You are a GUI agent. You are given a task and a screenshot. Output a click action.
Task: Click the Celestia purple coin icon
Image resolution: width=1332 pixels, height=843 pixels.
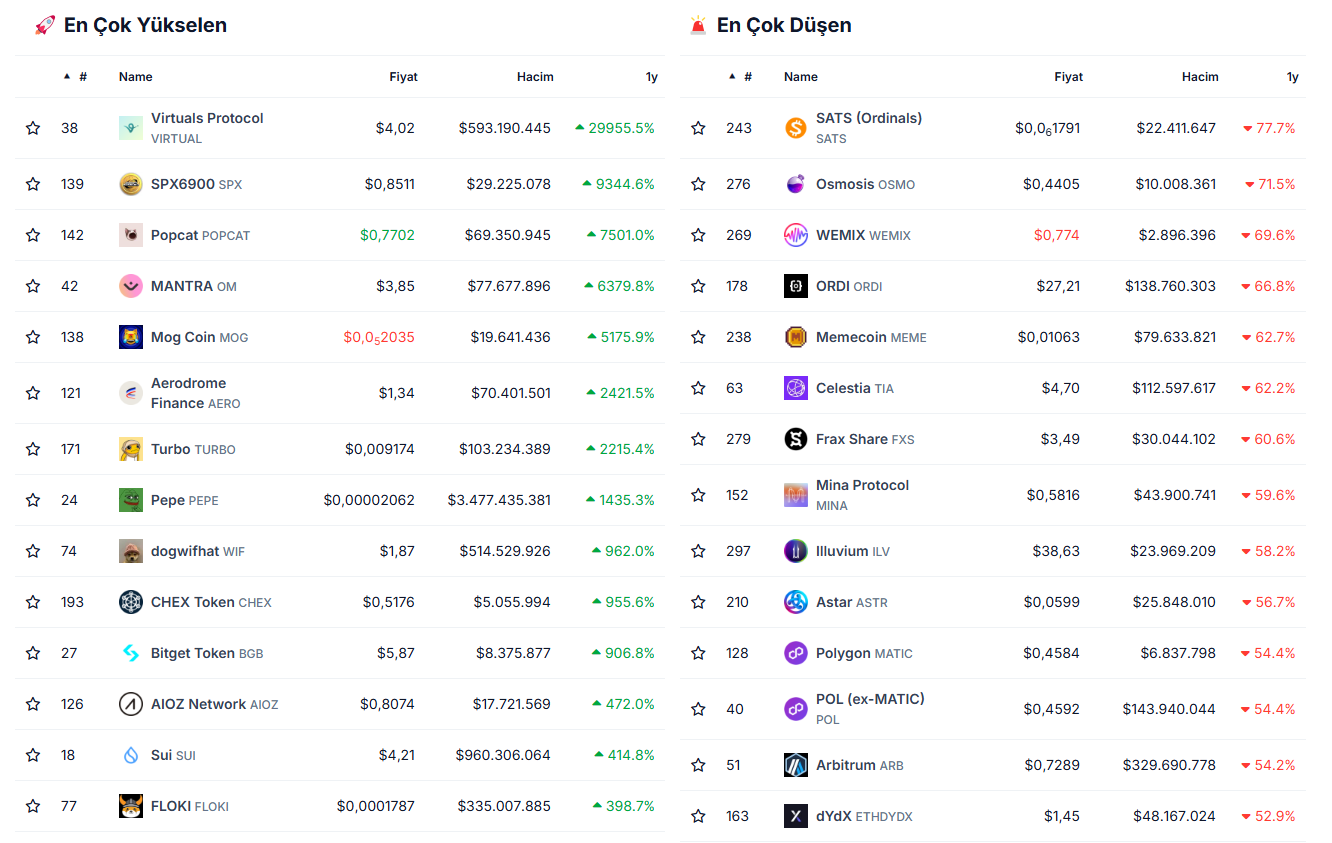[x=796, y=388]
